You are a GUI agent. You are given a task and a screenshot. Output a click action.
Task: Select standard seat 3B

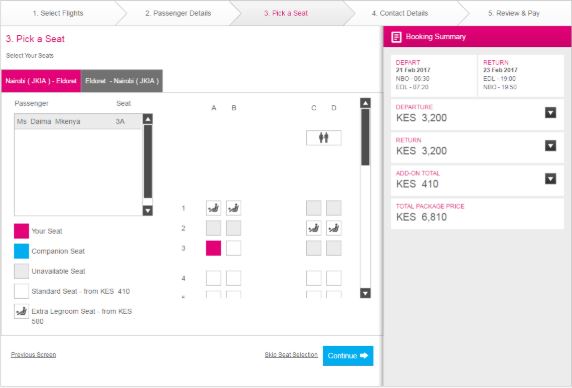233,248
